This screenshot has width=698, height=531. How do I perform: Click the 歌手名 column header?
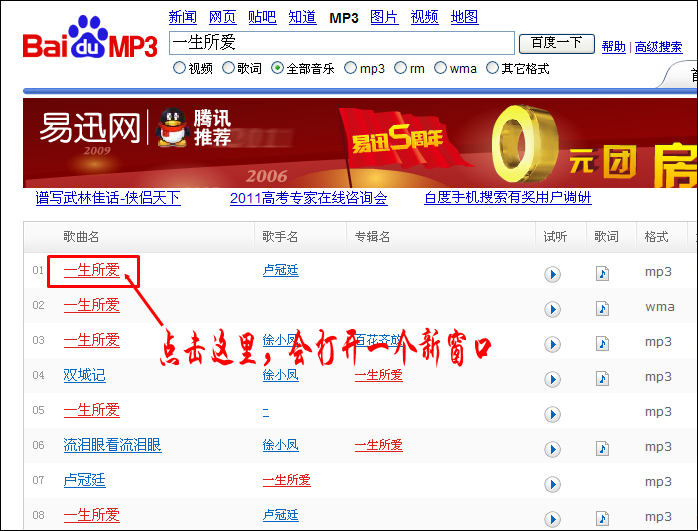(280, 237)
